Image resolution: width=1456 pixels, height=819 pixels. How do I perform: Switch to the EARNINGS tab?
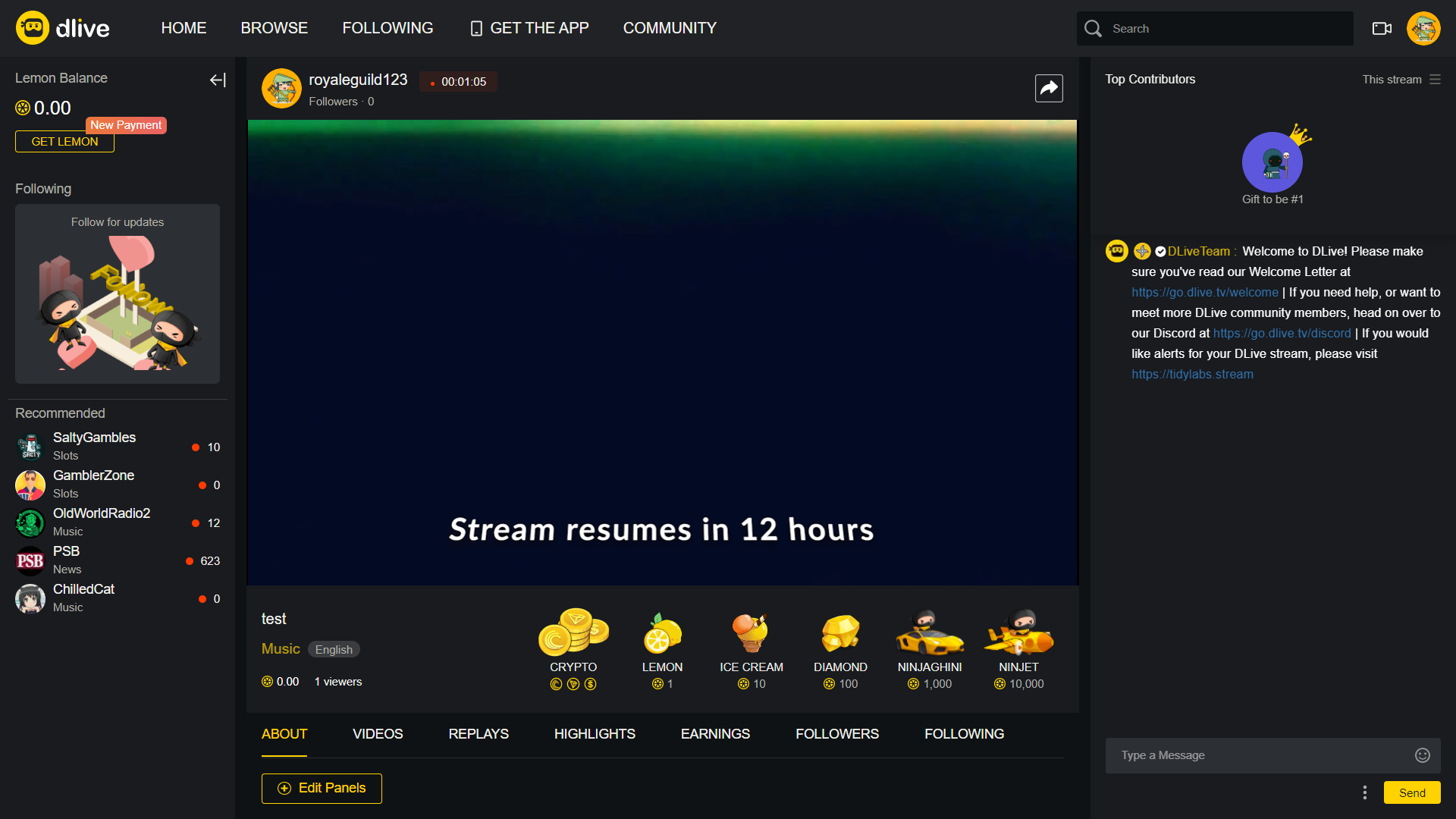pos(714,734)
